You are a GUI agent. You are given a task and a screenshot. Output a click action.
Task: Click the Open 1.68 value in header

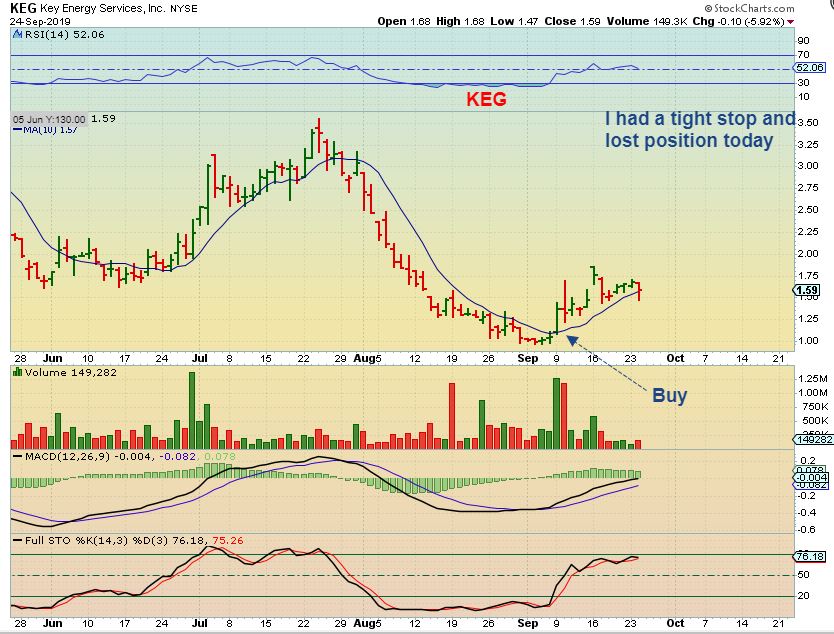(x=404, y=22)
